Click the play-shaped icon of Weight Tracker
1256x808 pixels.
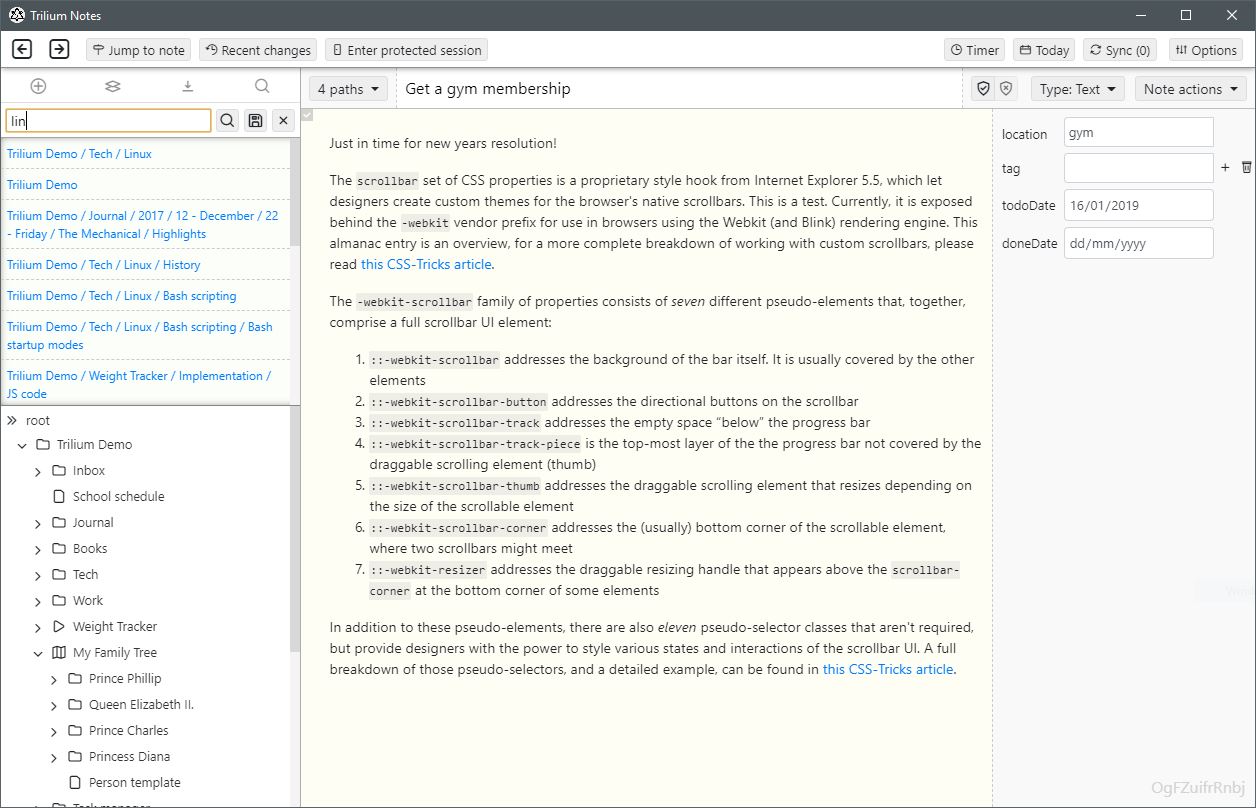[x=59, y=626]
